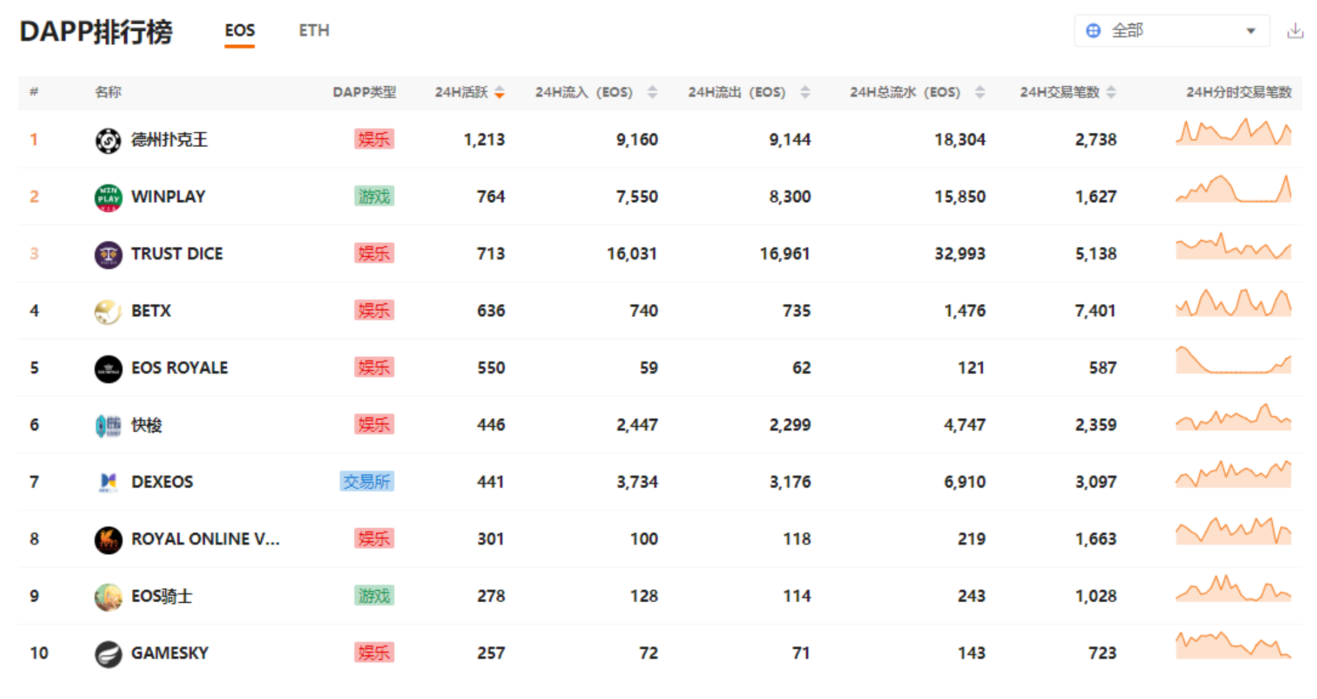1317x699 pixels.
Task: Open the GAMESKY name link
Action: pyautogui.click(x=170, y=653)
